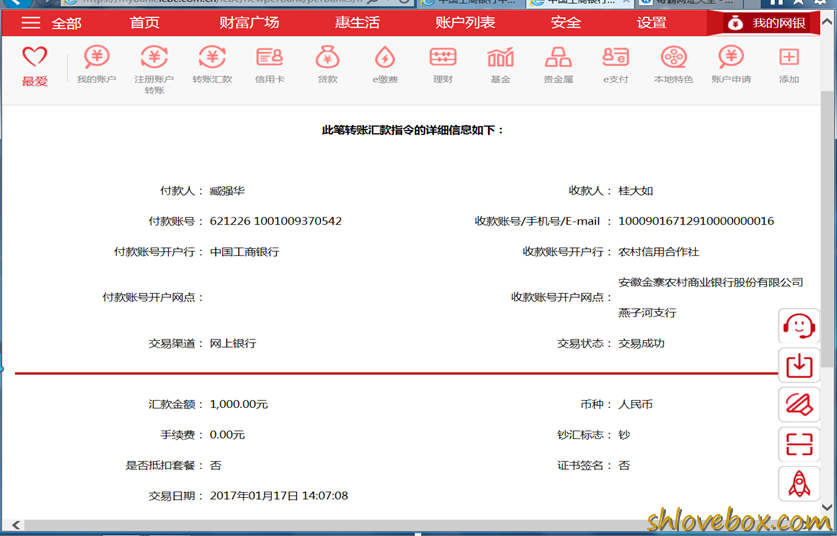Image resolution: width=837 pixels, height=536 pixels.
Task: Click horizontal scrollbar left arrow
Action: click(16, 525)
